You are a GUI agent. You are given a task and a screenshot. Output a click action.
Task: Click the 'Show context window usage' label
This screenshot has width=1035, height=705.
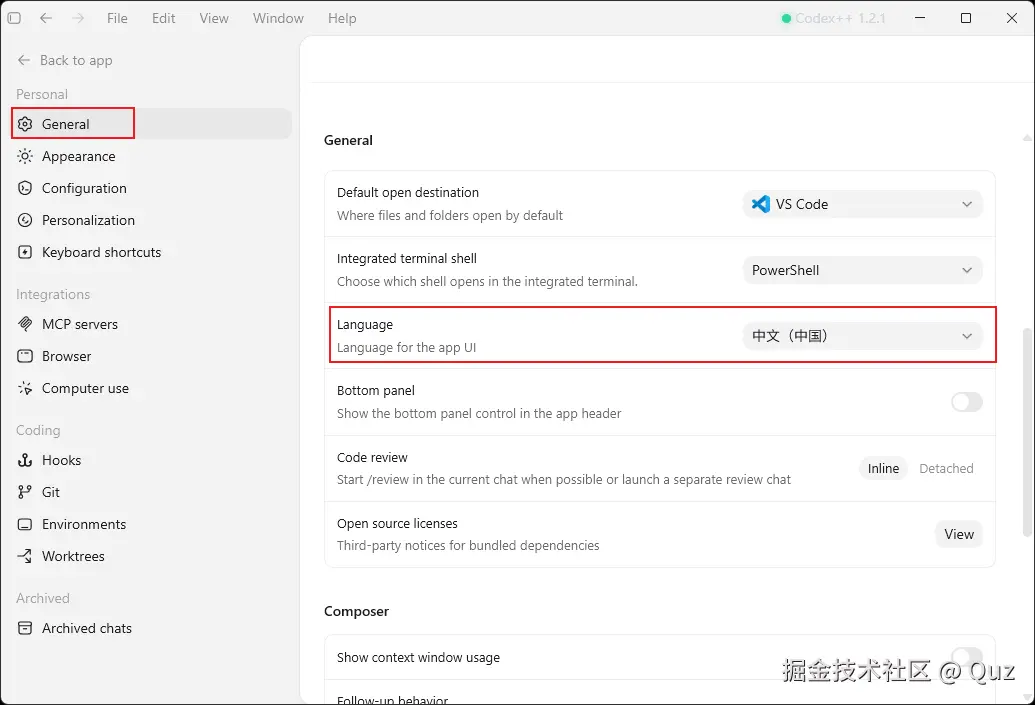point(418,657)
